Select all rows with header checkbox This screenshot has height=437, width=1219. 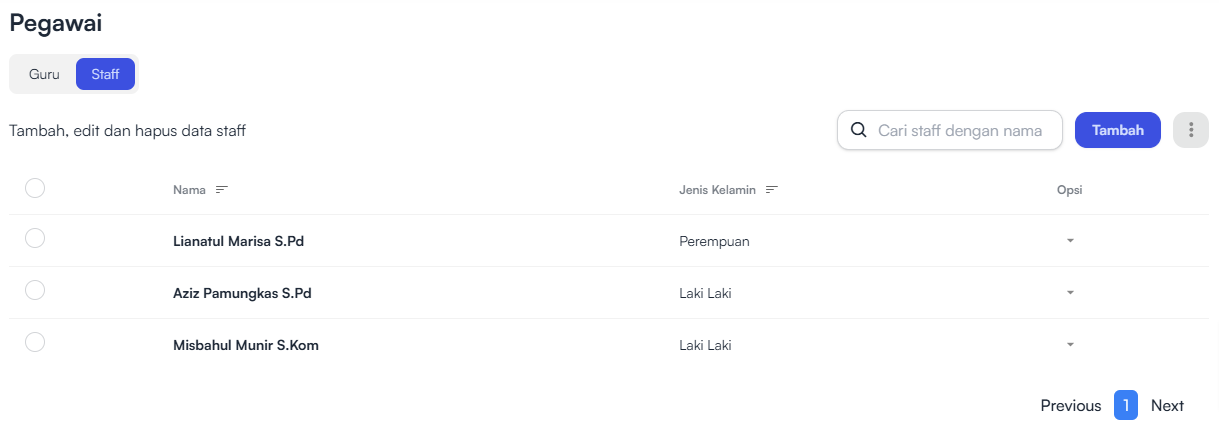tap(35, 187)
